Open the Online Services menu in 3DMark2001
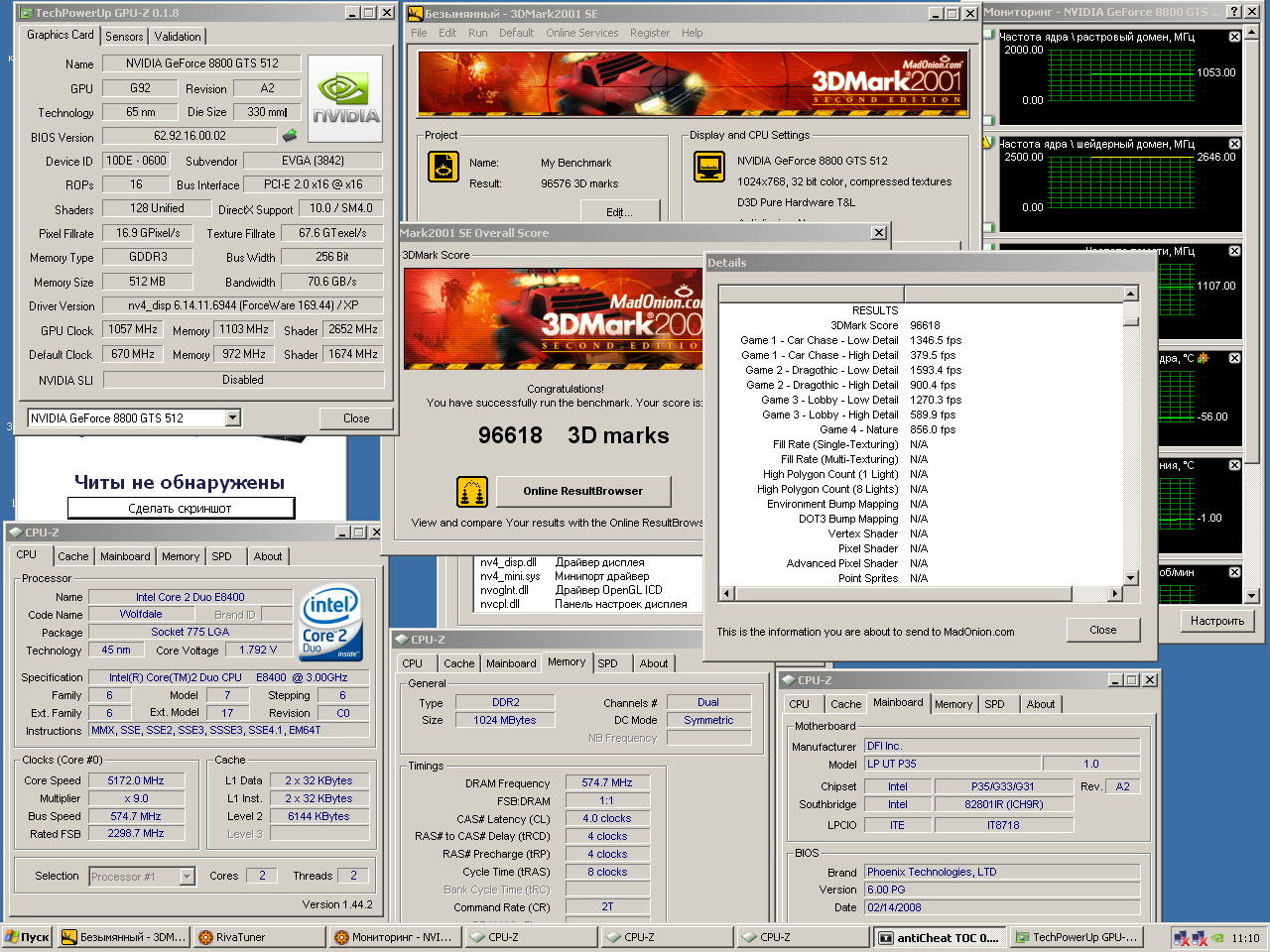 (581, 33)
